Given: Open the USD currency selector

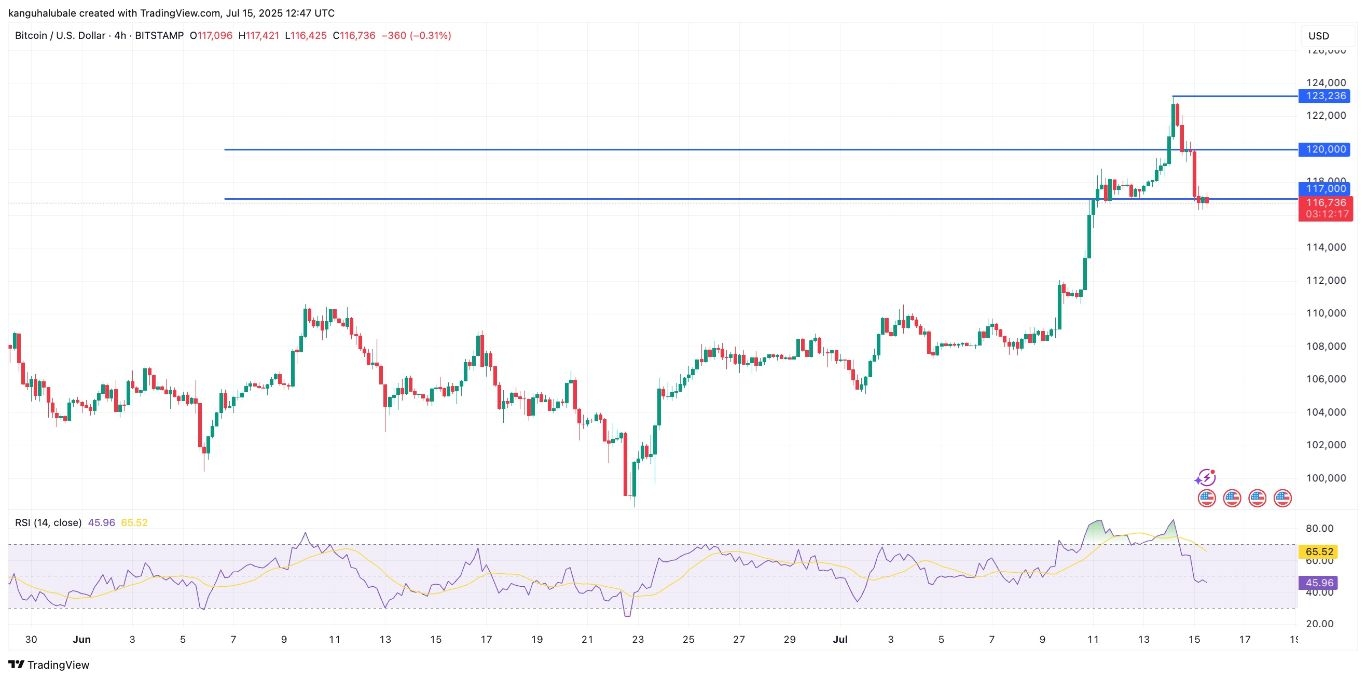Looking at the screenshot, I should [x=1318, y=36].
